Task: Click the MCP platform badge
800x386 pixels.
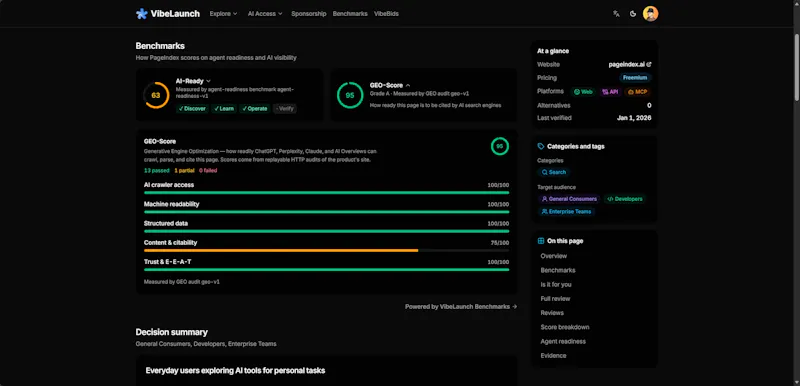Action: click(638, 92)
